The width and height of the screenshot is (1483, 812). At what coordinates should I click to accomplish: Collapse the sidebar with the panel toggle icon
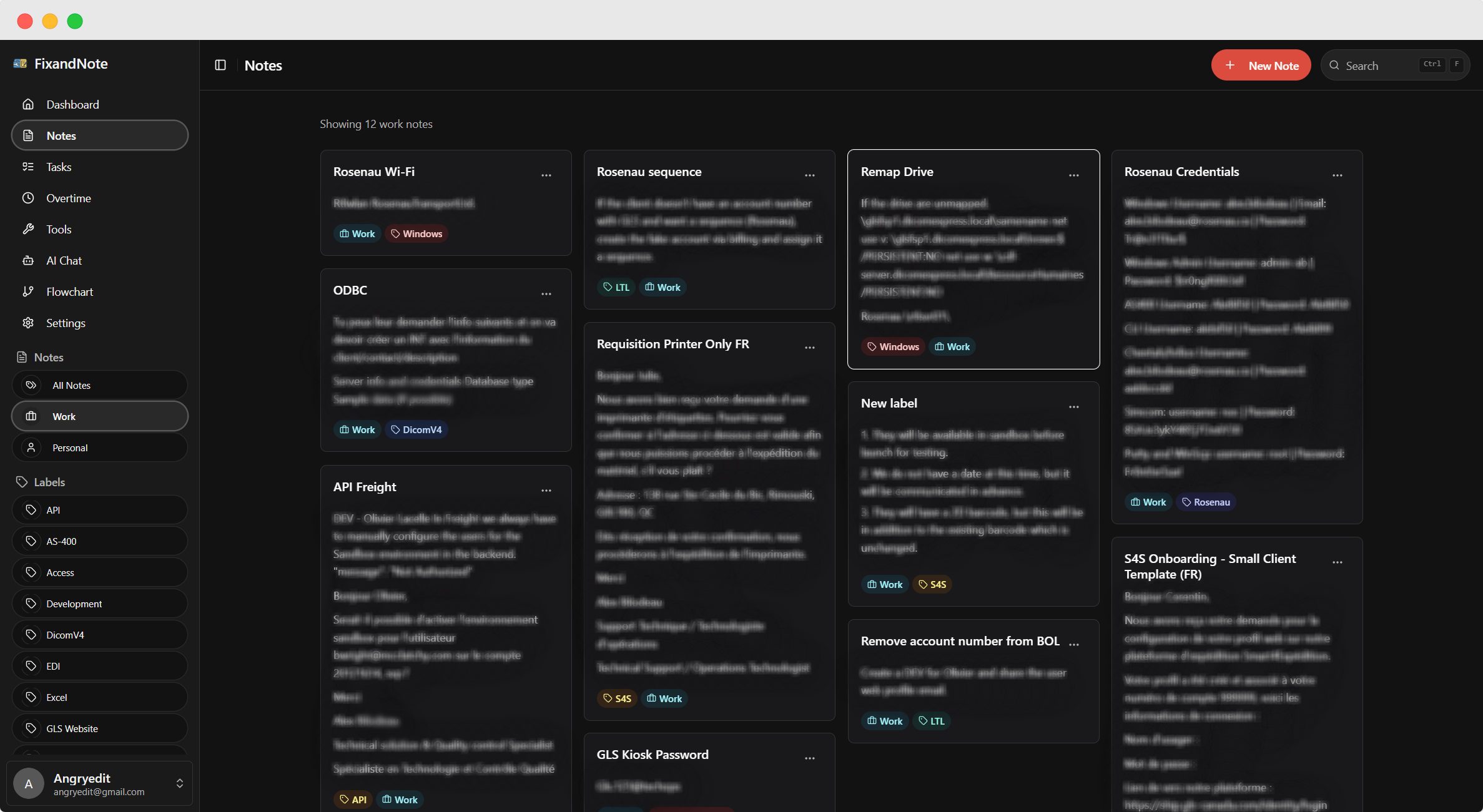[220, 65]
